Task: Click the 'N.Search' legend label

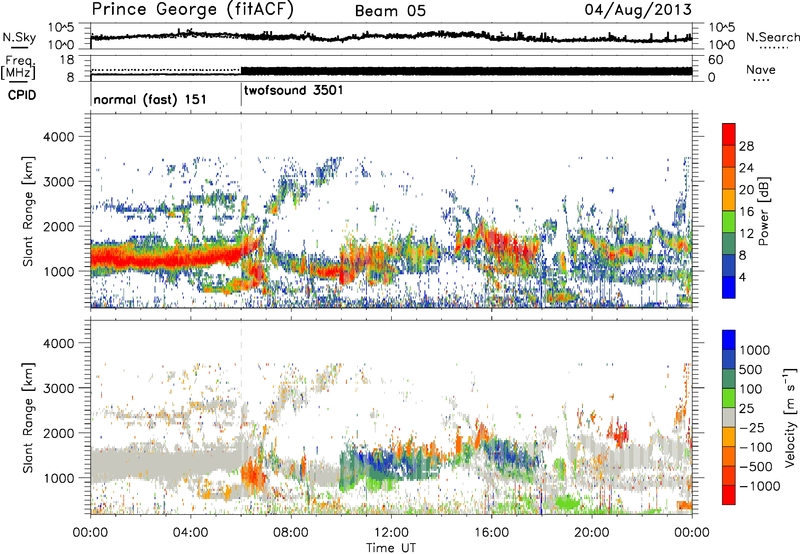Action: point(772,37)
